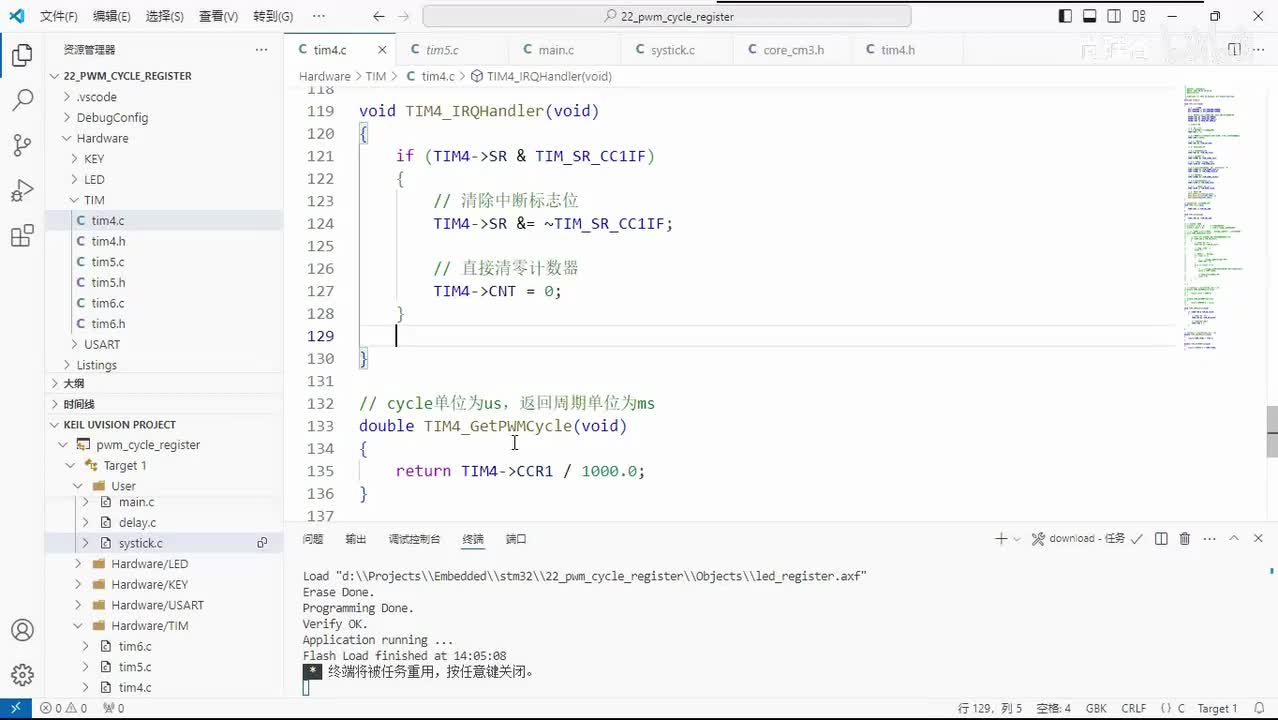This screenshot has height=720, width=1278.
Task: Toggle the primary side bar layout icon
Action: click(x=1066, y=16)
